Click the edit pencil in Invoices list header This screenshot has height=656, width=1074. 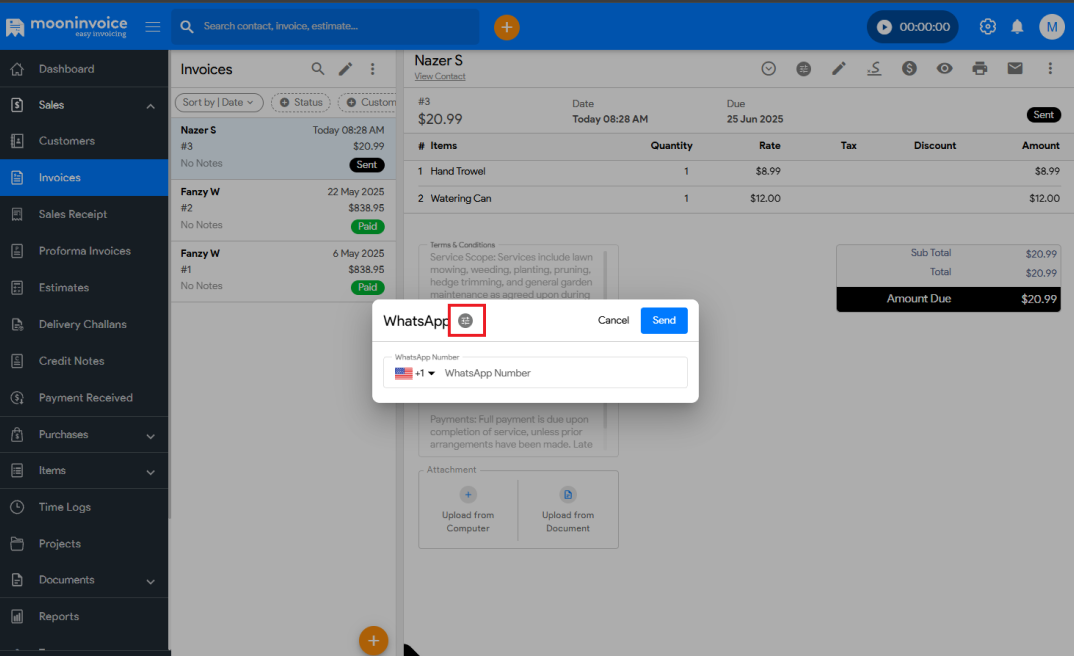point(345,68)
